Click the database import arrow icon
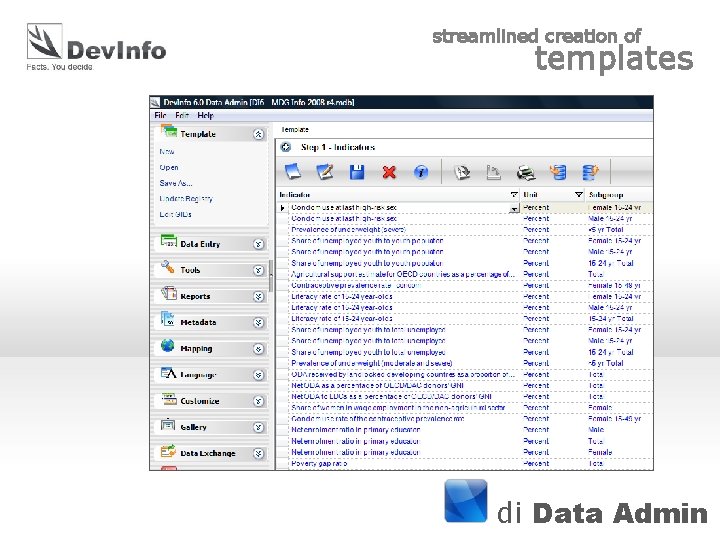 (558, 172)
